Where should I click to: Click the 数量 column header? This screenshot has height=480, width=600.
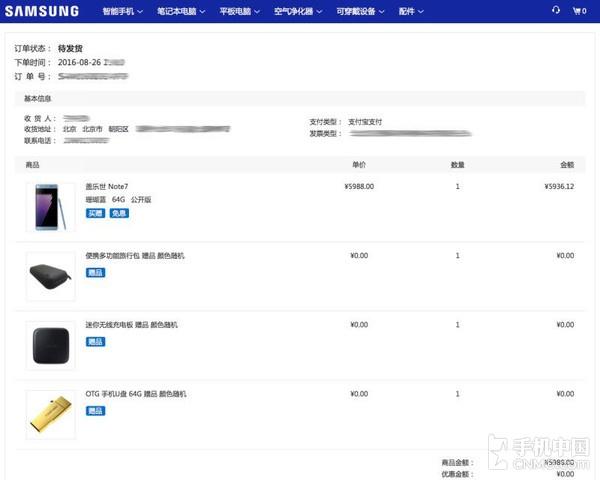coord(457,165)
